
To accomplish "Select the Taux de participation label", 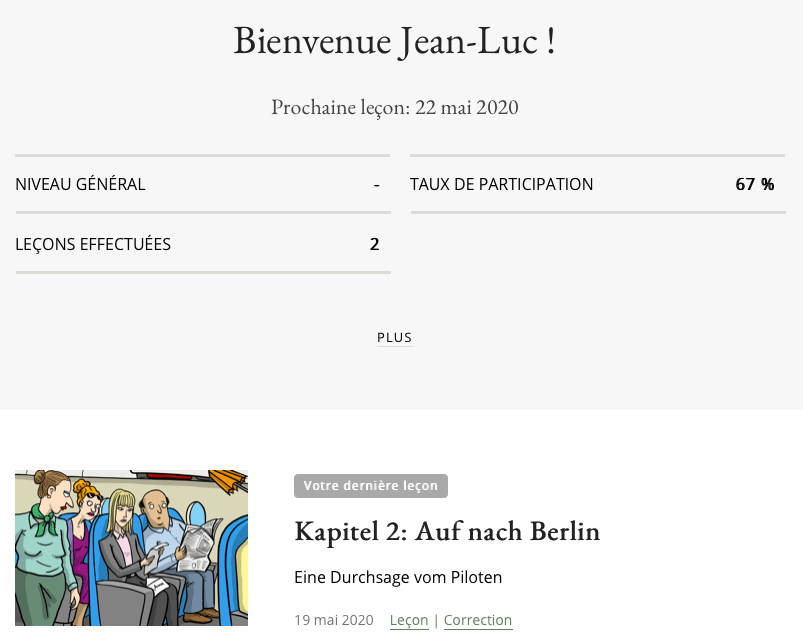I will click(x=502, y=184).
